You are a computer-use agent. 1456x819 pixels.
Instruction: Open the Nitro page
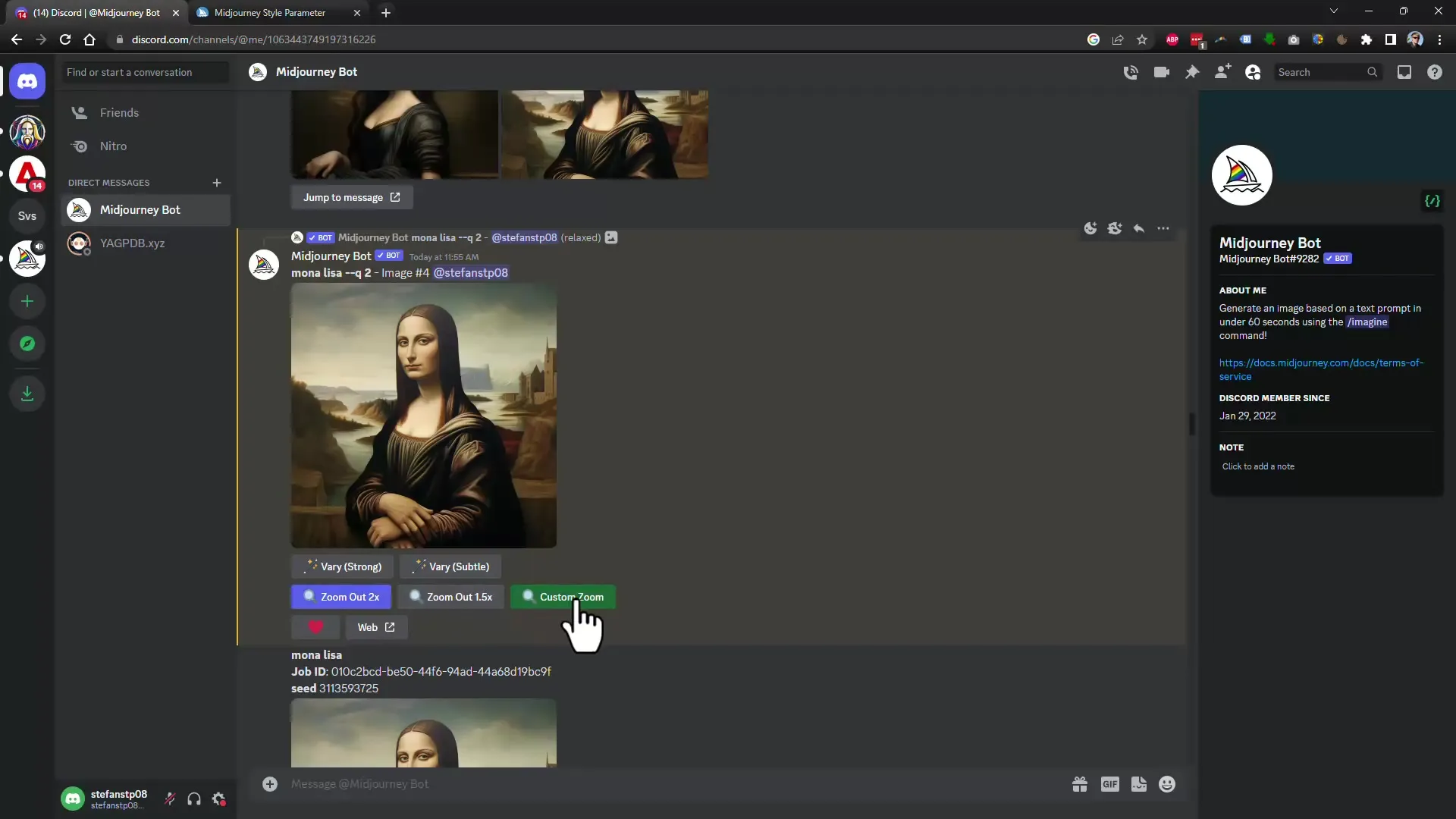coord(146,146)
